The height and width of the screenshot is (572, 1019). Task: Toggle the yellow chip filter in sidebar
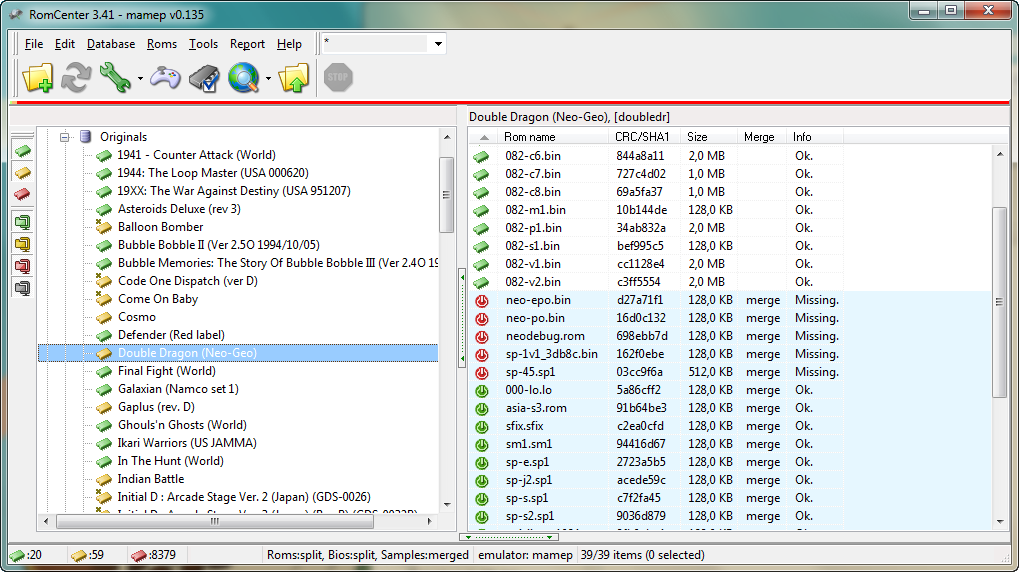click(22, 172)
